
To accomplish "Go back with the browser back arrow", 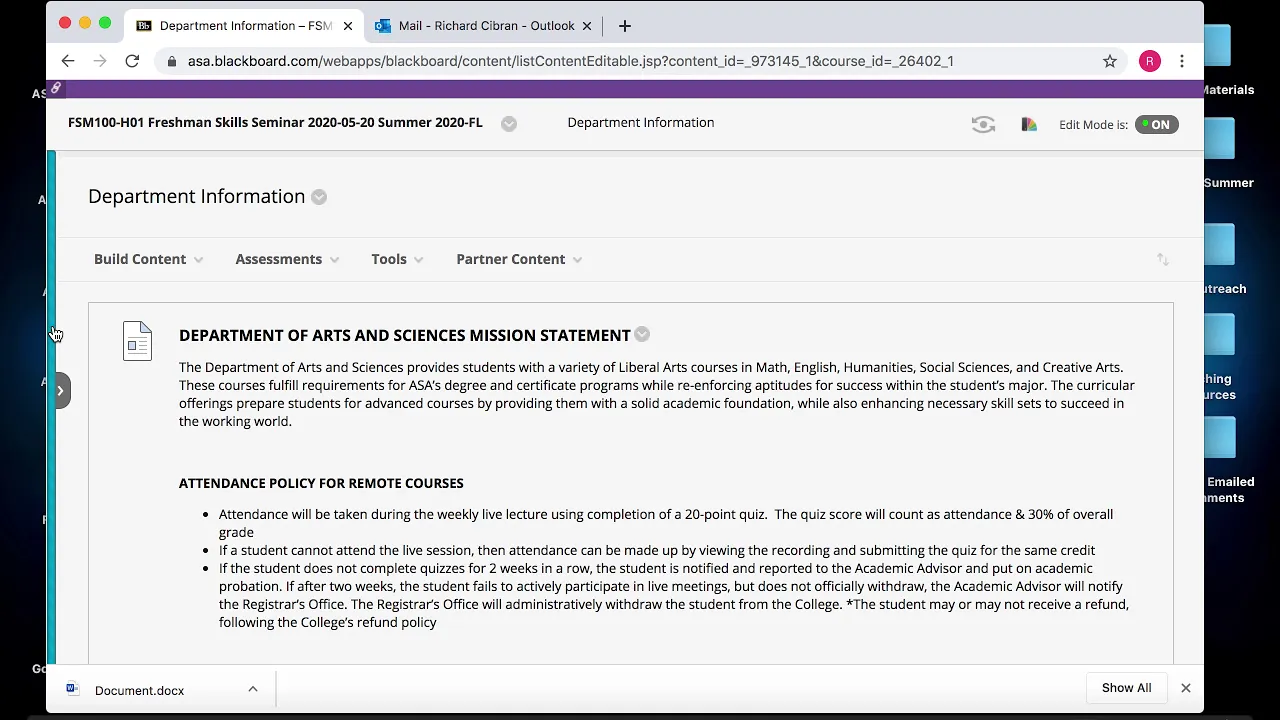I will pos(68,61).
